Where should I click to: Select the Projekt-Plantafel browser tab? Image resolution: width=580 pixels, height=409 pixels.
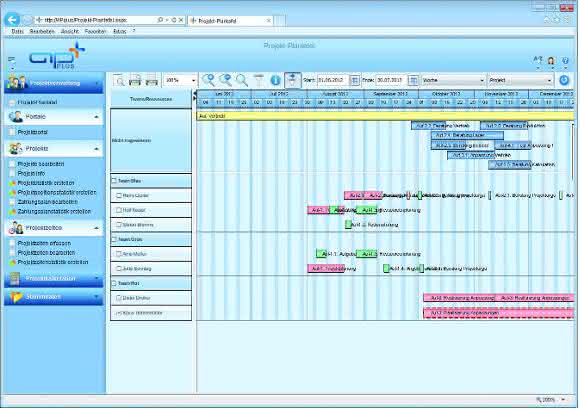[230, 21]
